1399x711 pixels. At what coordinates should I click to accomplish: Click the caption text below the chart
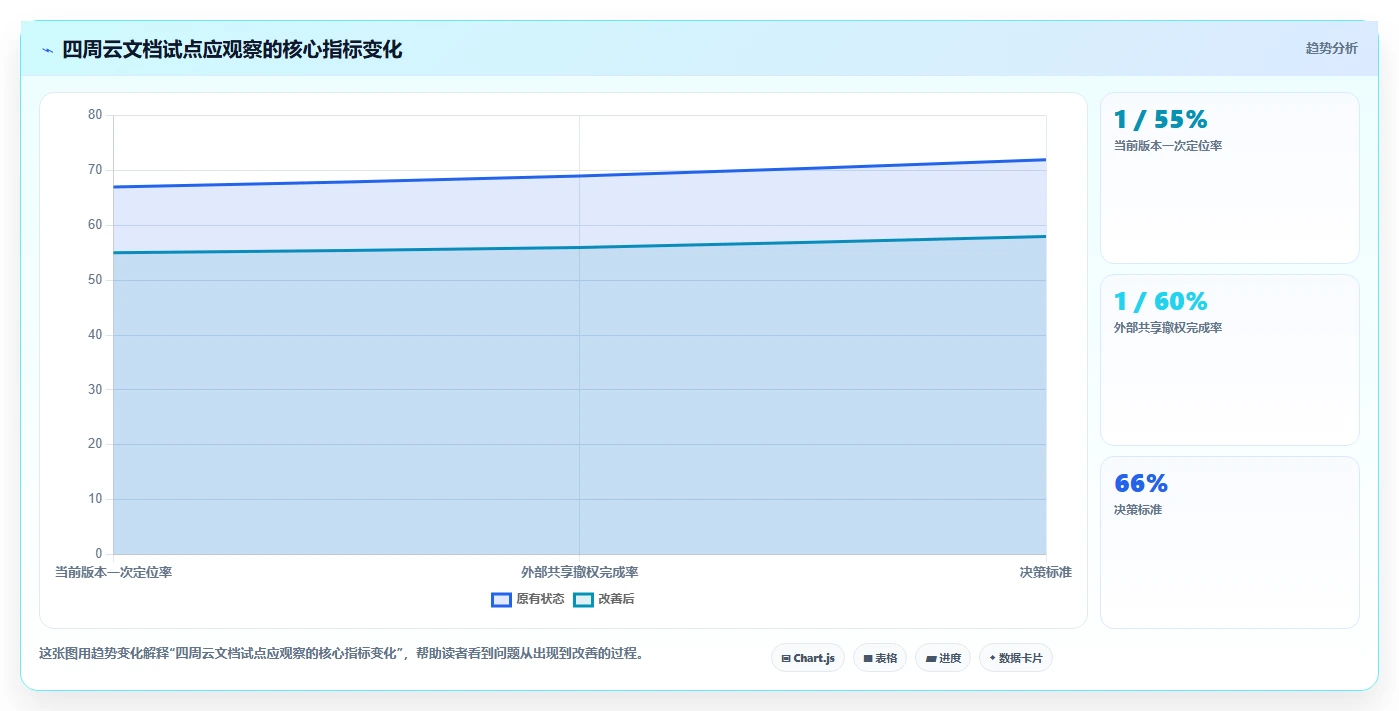341,654
